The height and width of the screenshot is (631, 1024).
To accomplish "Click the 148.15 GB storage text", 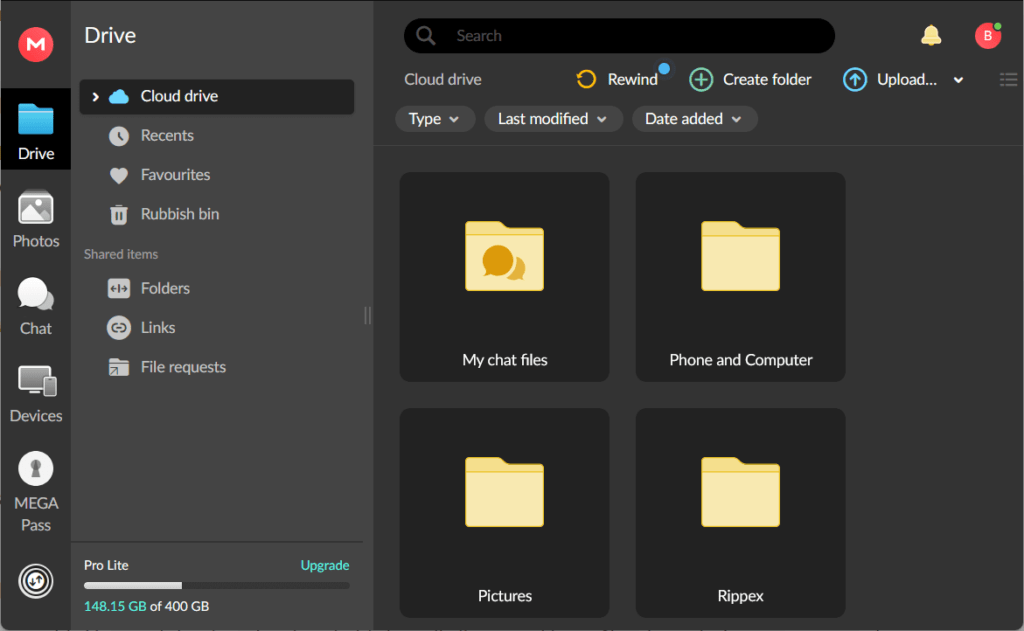I will point(115,606).
